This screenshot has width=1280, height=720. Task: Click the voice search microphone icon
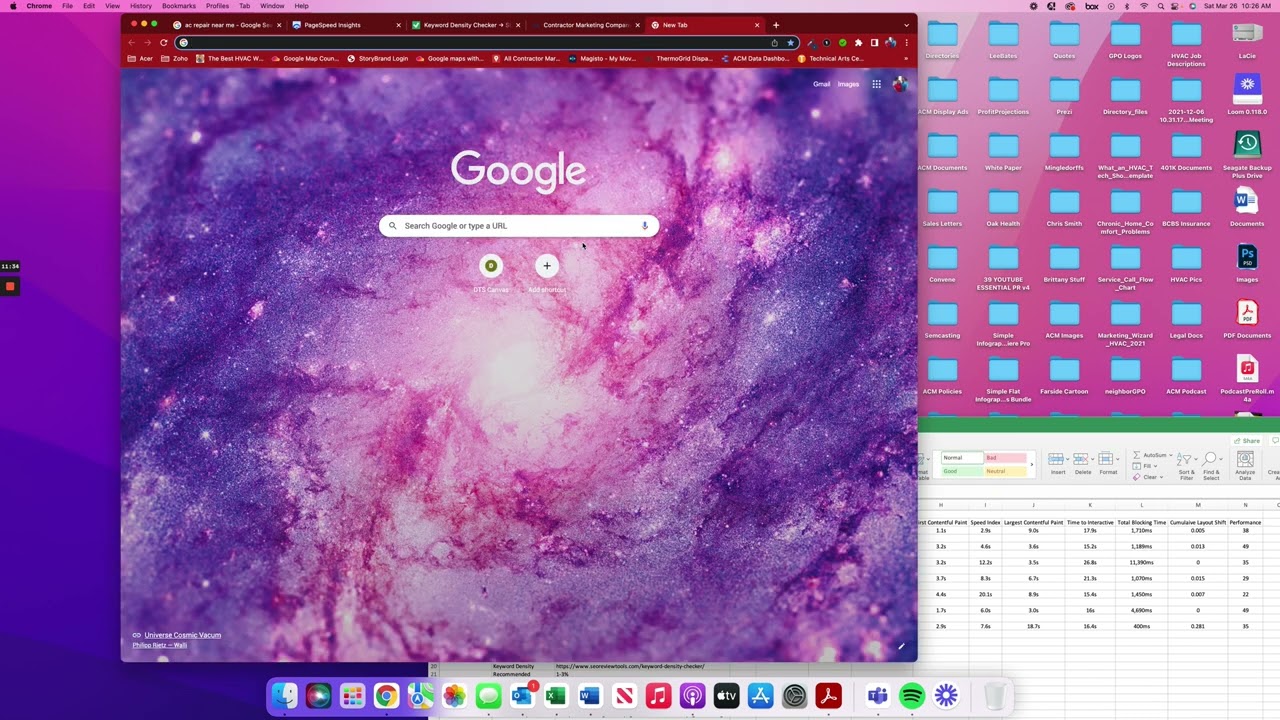tap(644, 226)
